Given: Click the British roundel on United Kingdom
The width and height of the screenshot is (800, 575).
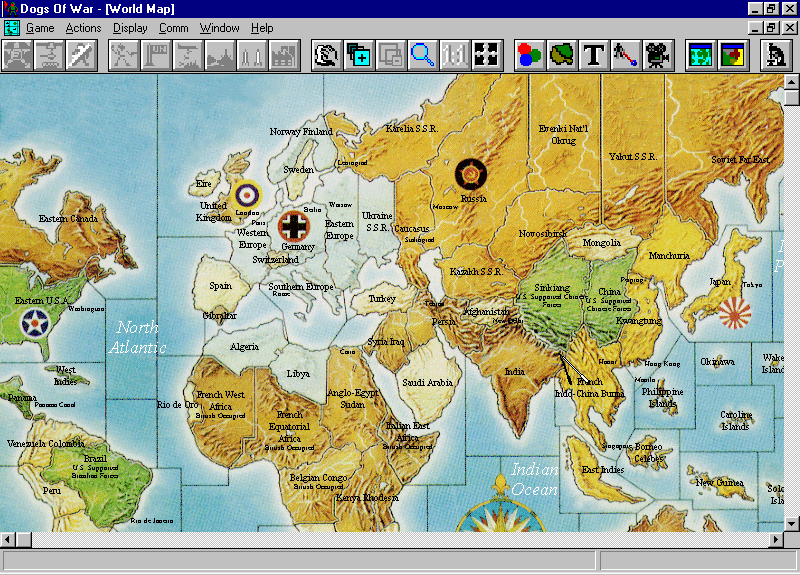Looking at the screenshot, I should click(247, 194).
